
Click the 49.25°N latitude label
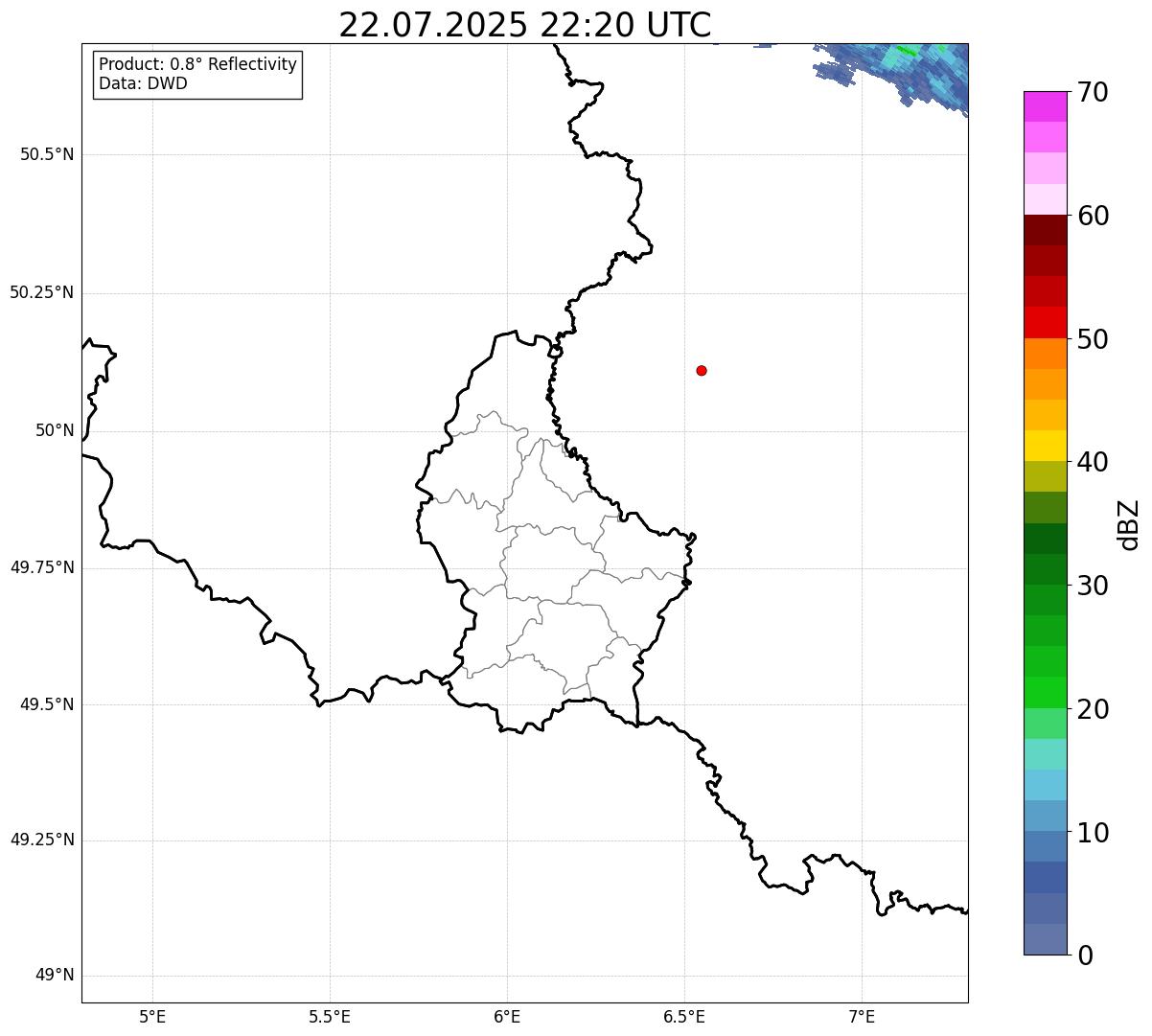pyautogui.click(x=41, y=840)
